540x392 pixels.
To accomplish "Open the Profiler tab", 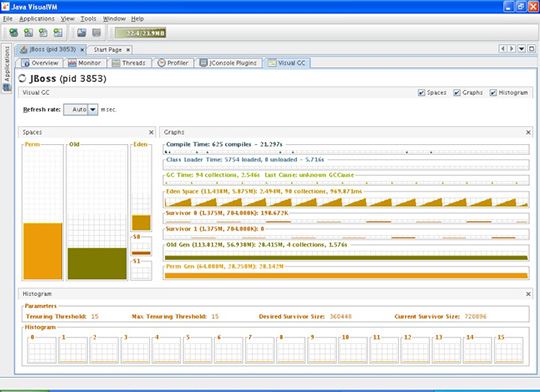I will tap(173, 63).
